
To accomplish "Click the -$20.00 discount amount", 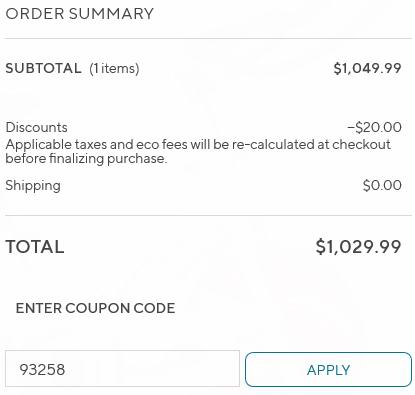I will tap(374, 127).
